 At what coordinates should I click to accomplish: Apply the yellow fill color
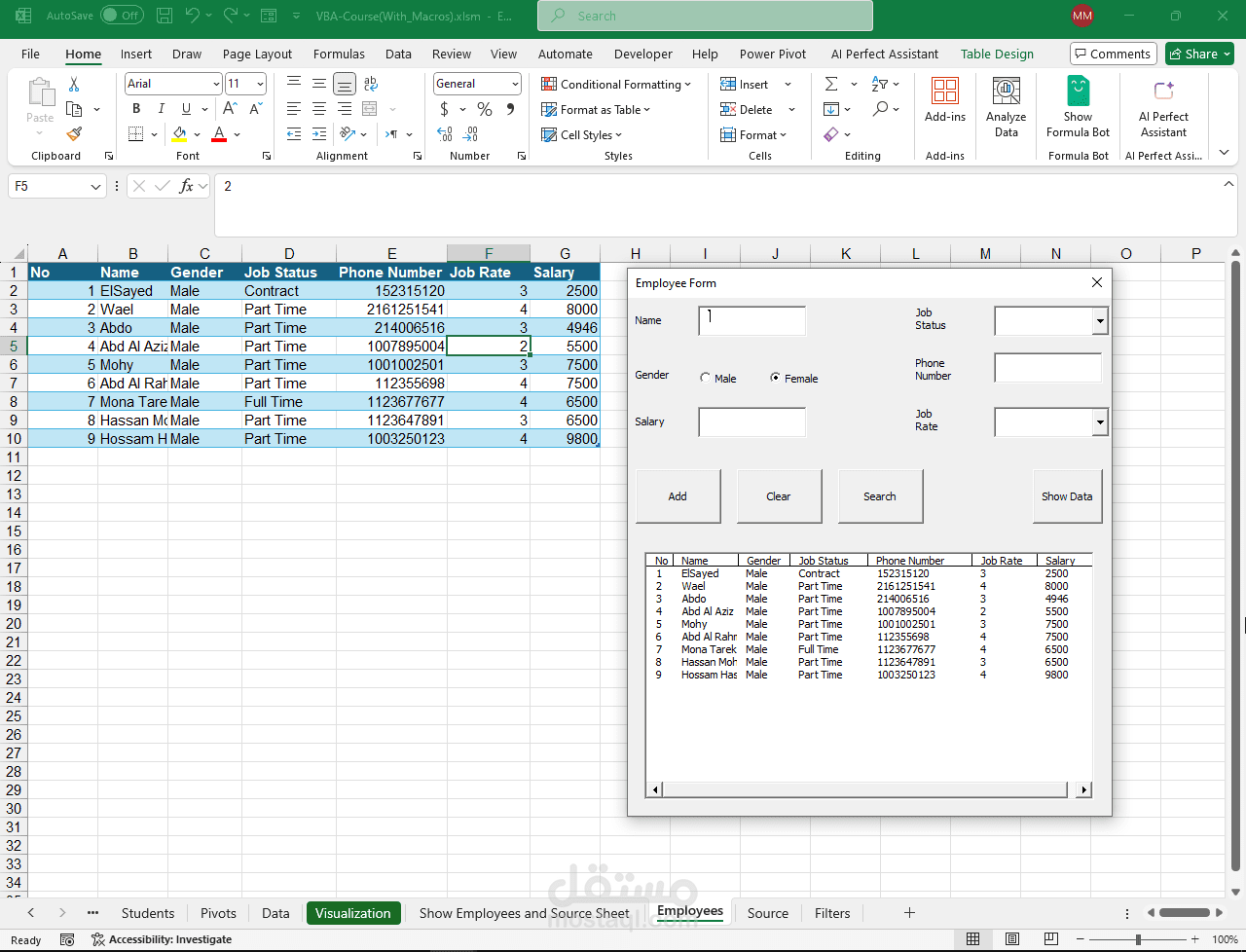tap(179, 134)
